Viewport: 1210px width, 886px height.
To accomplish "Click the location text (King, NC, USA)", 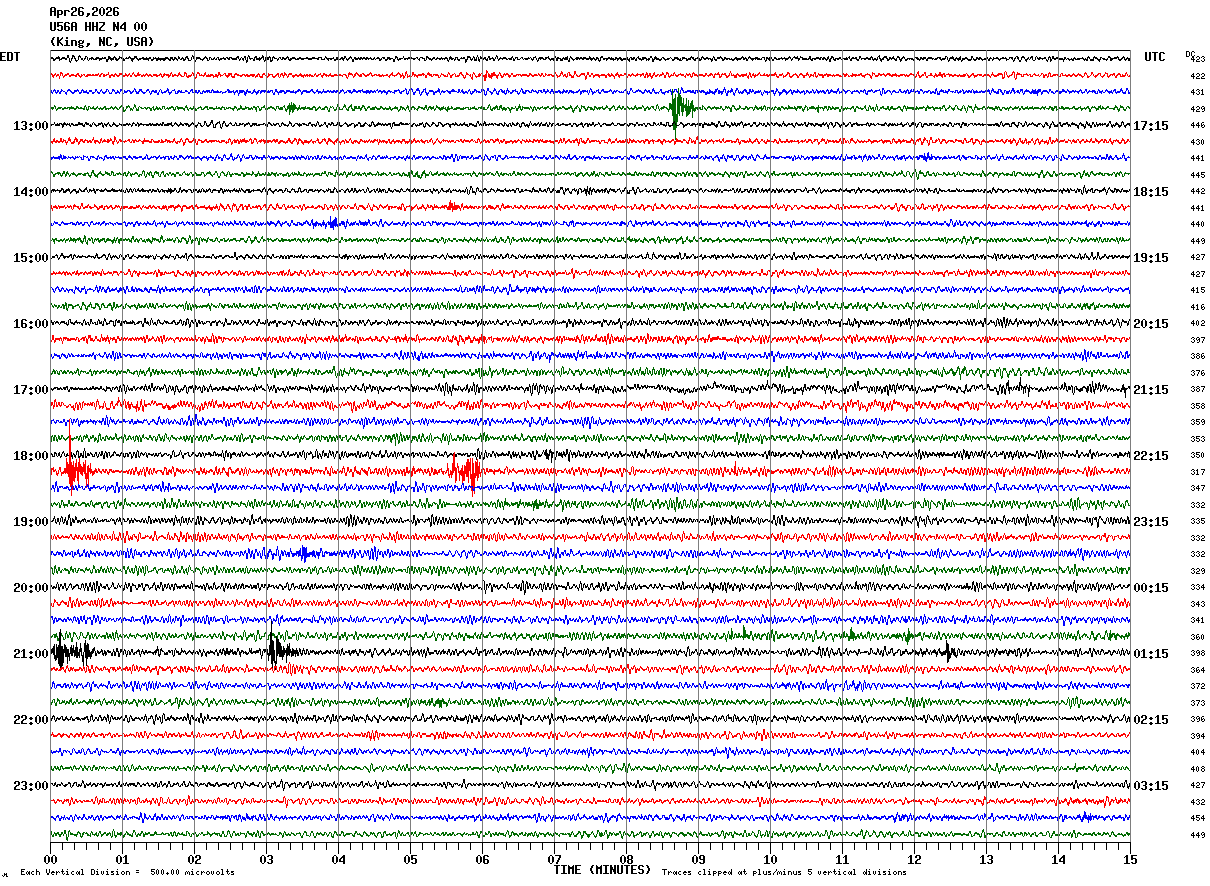I will coord(102,42).
